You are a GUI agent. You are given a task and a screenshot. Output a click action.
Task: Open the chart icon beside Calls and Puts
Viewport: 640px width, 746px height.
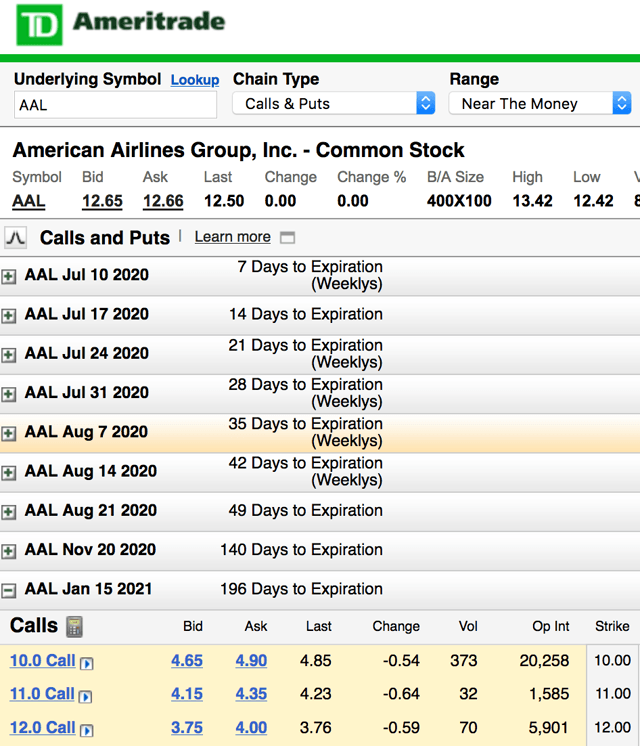click(x=15, y=237)
